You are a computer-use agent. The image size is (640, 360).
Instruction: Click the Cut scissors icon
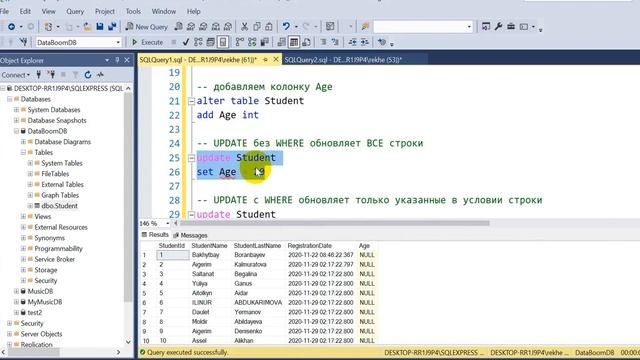[x=244, y=27]
